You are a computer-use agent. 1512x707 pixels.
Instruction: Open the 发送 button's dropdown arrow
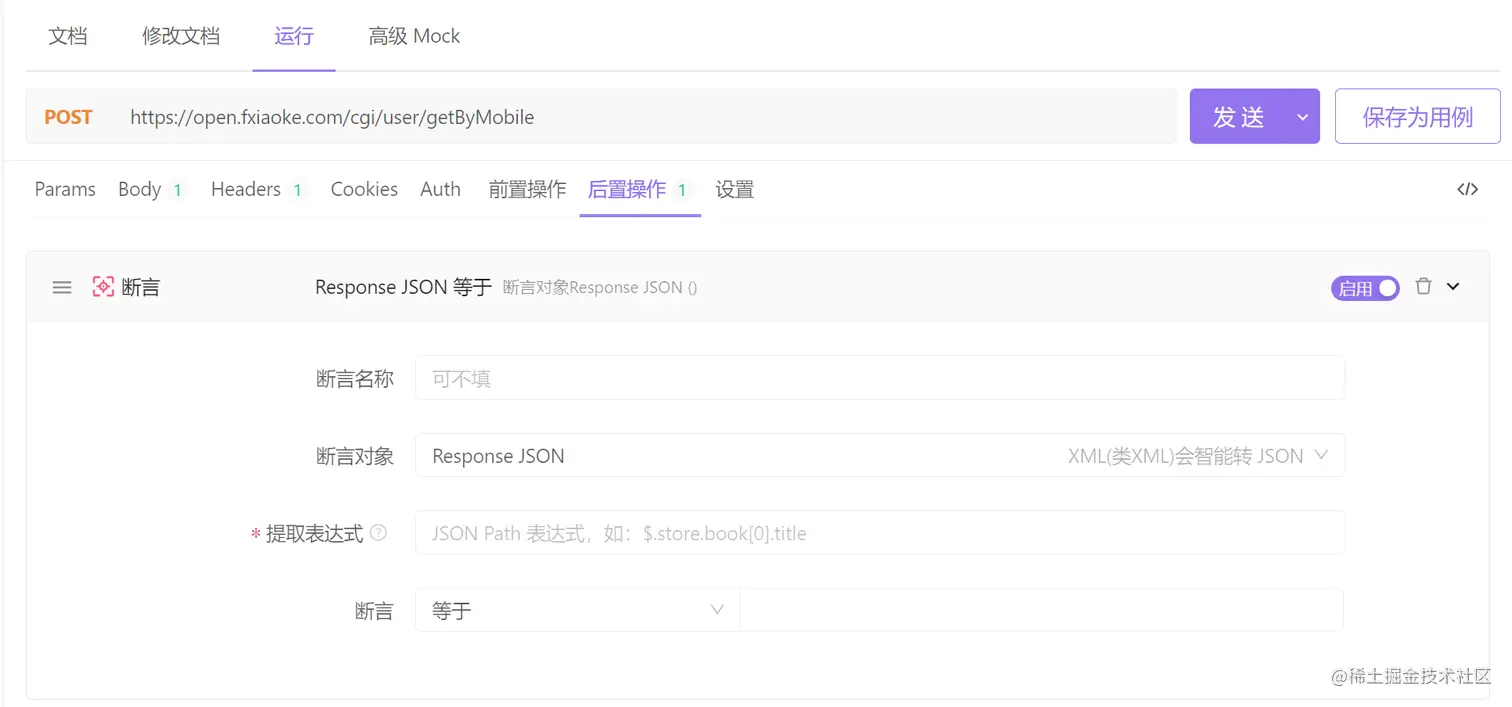(1302, 116)
